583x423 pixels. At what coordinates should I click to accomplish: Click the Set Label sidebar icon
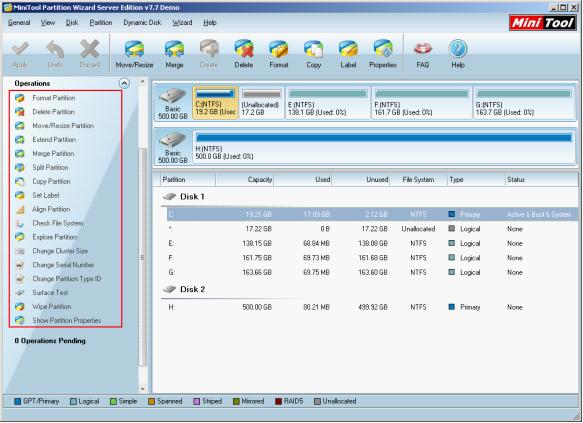pyautogui.click(x=20, y=196)
